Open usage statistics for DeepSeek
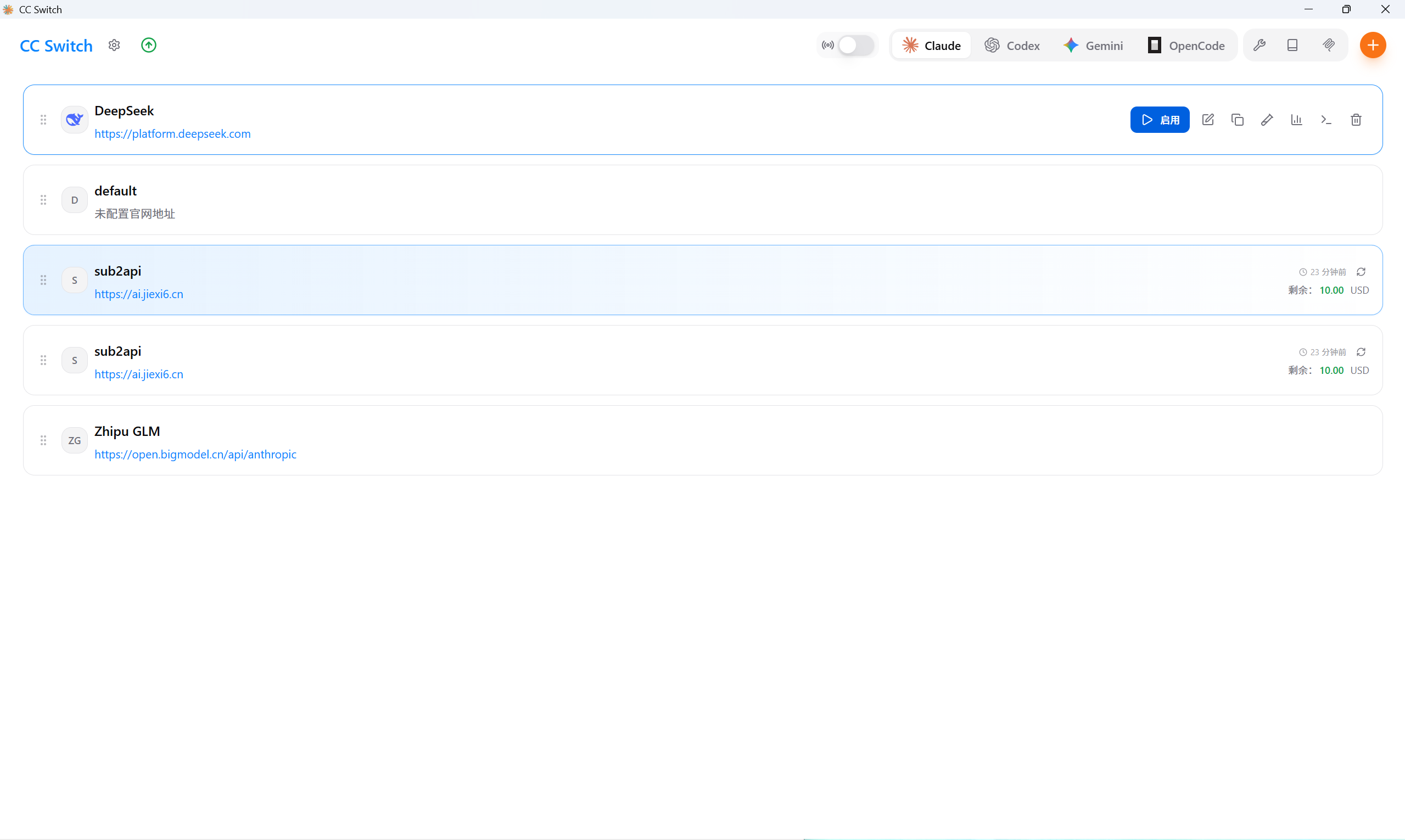 click(x=1296, y=120)
